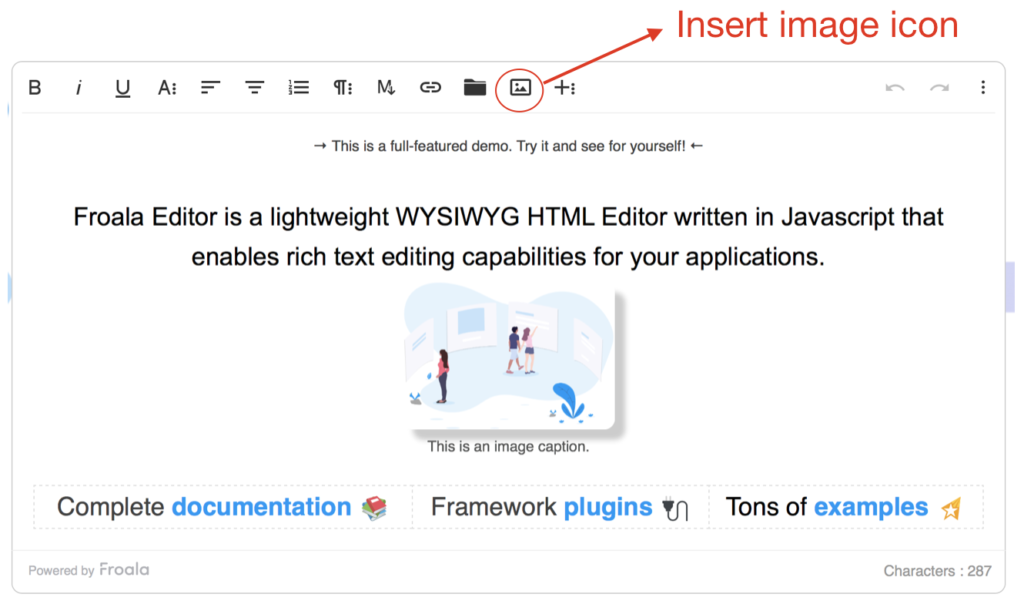Click the 'Characters : 287' counter
Viewport: 1024px width, 604px height.
tap(937, 571)
